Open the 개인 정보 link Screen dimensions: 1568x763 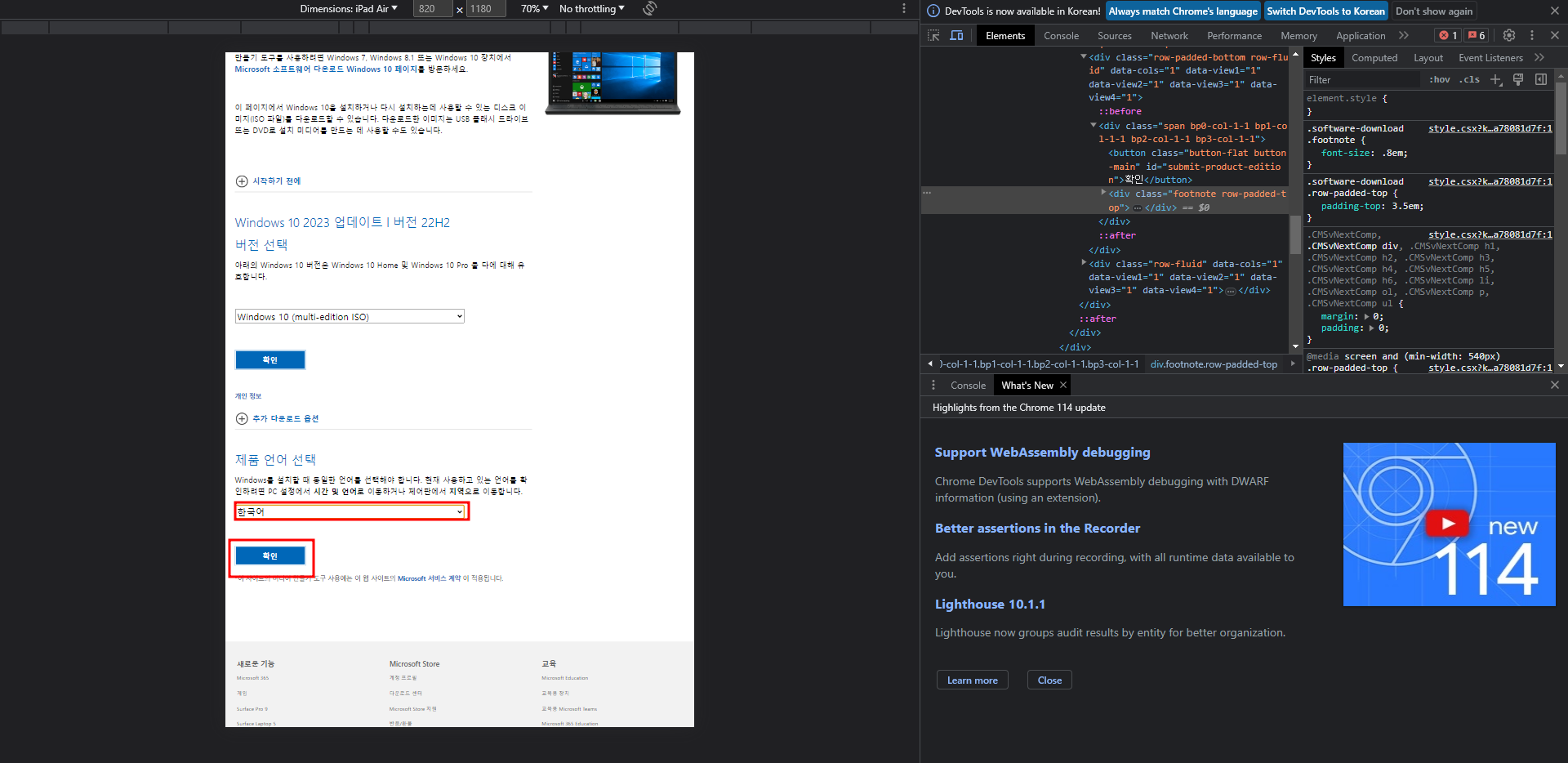pyautogui.click(x=248, y=396)
